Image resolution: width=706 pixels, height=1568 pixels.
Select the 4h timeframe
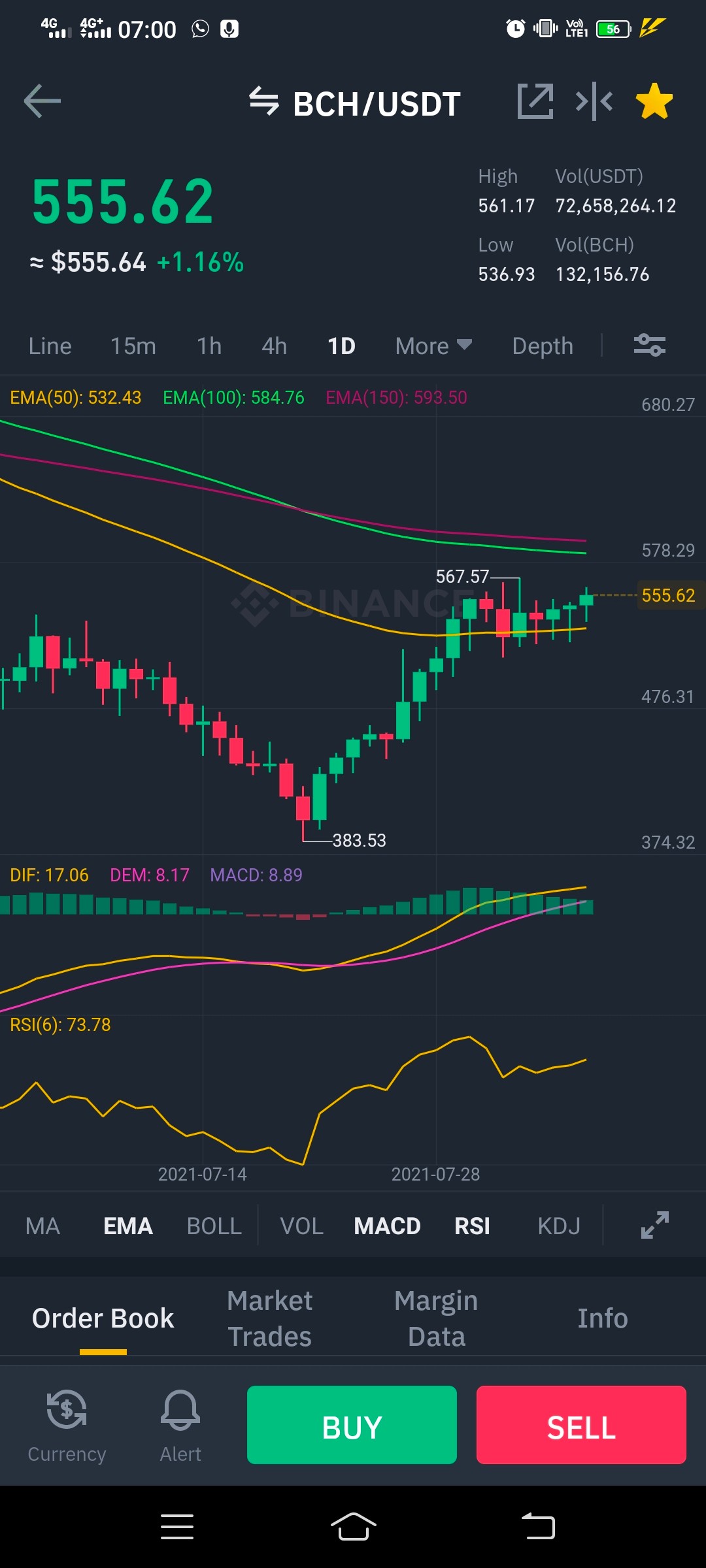(x=275, y=346)
